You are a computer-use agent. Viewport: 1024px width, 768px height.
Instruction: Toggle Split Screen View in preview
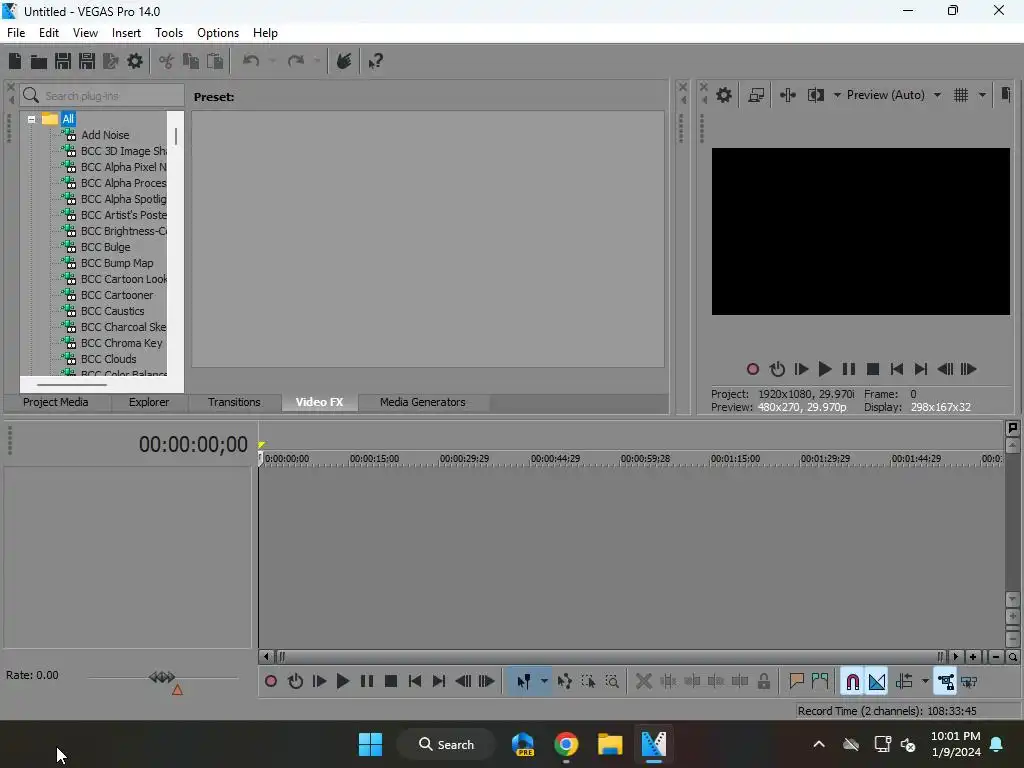click(x=816, y=95)
